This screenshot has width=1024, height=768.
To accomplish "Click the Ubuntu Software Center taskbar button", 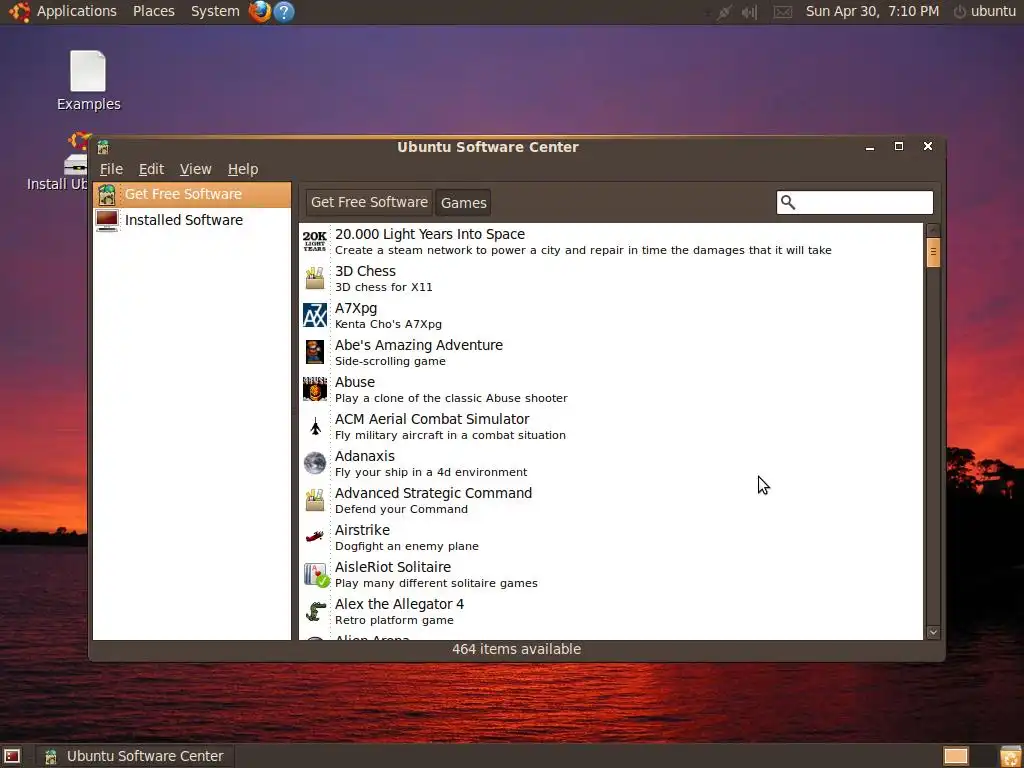I will click(135, 756).
